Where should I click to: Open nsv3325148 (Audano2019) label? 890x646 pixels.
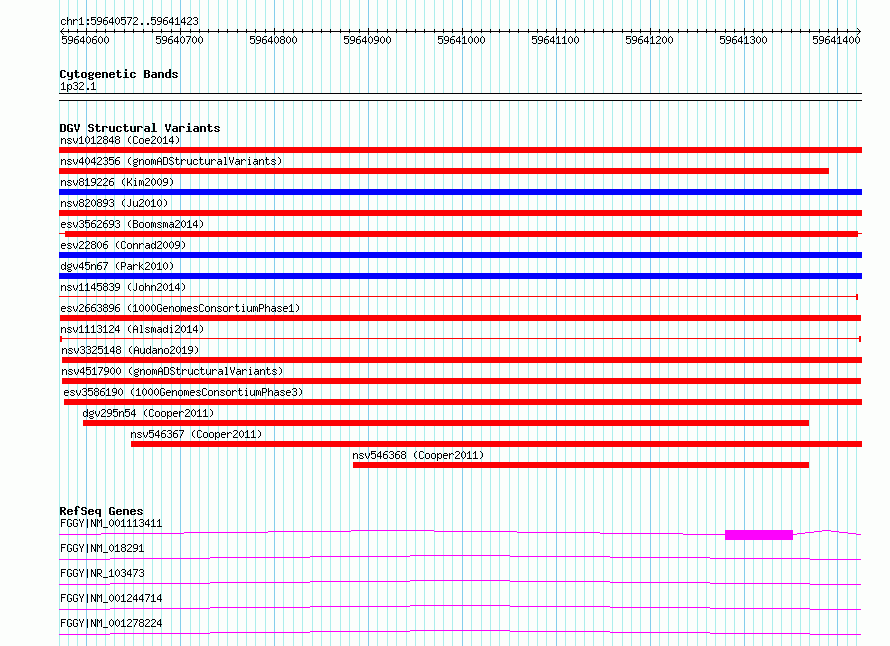coord(130,350)
